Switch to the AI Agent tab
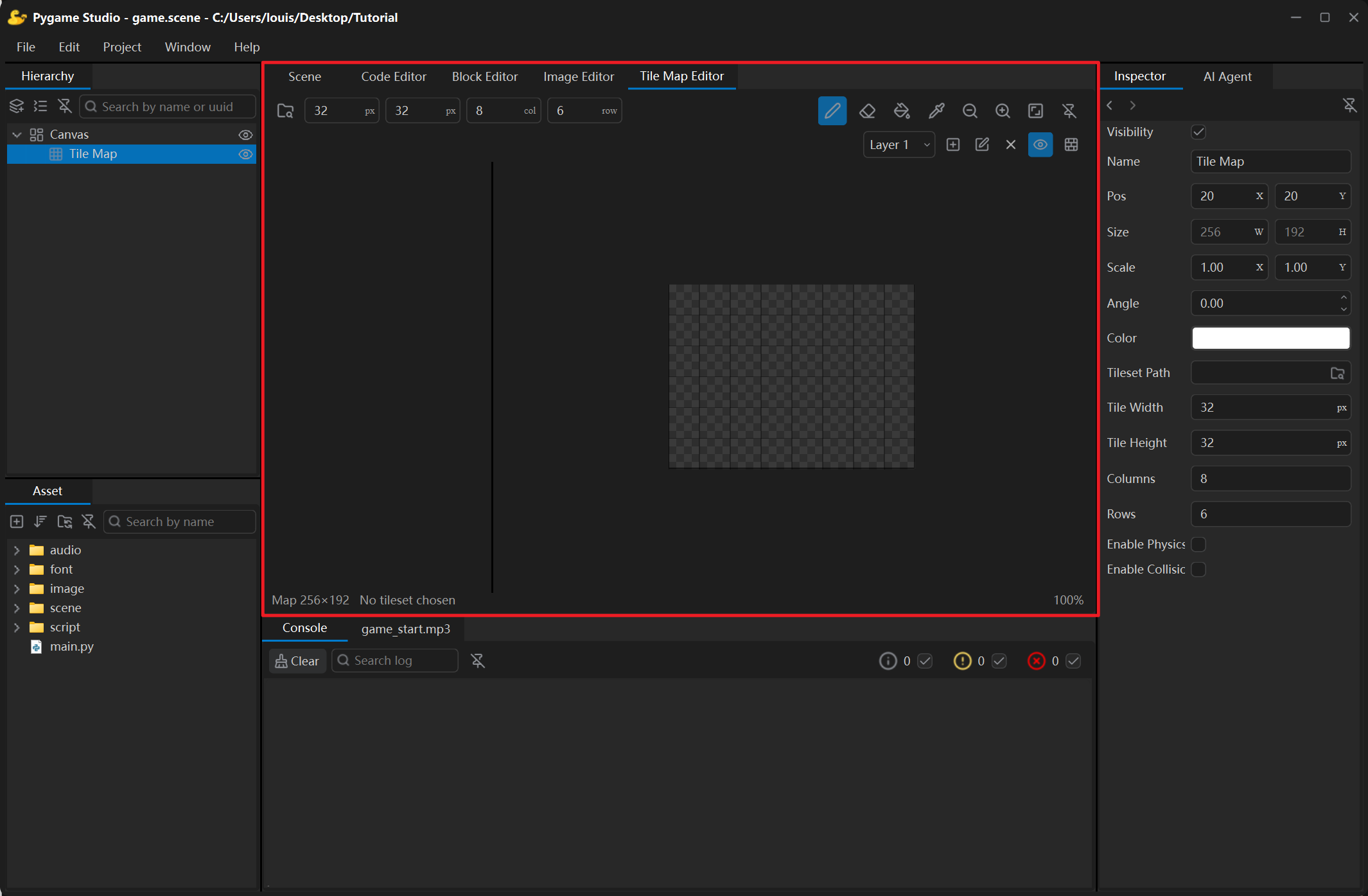The width and height of the screenshot is (1368, 896). (x=1227, y=76)
